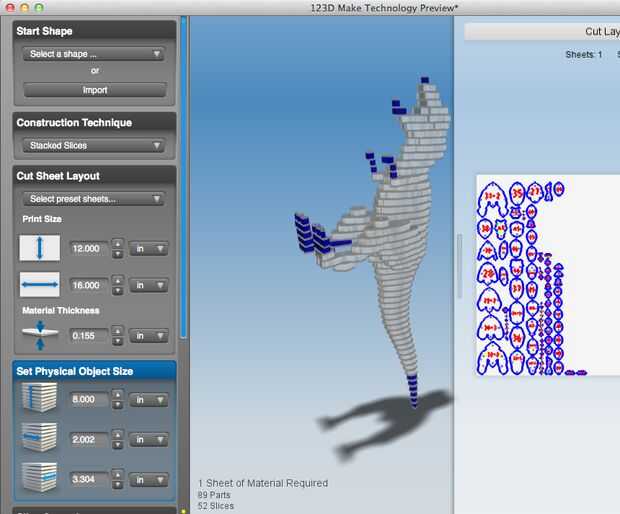Screen dimensions: 620x514
Task: Increase the 0.155 thickness value
Action: tap(117, 331)
